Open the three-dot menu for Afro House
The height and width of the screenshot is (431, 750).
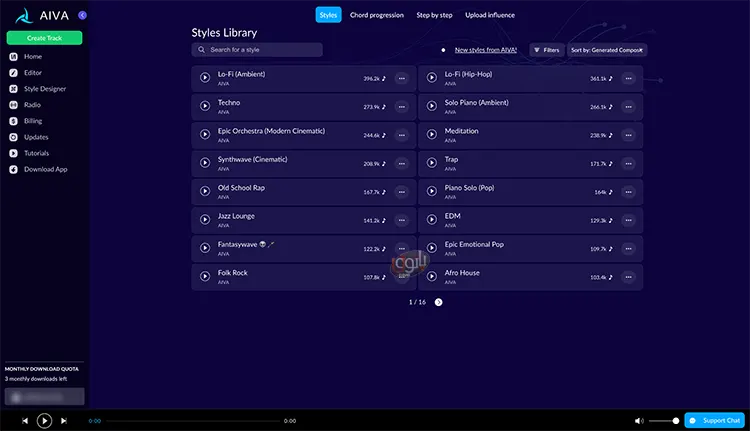(629, 277)
